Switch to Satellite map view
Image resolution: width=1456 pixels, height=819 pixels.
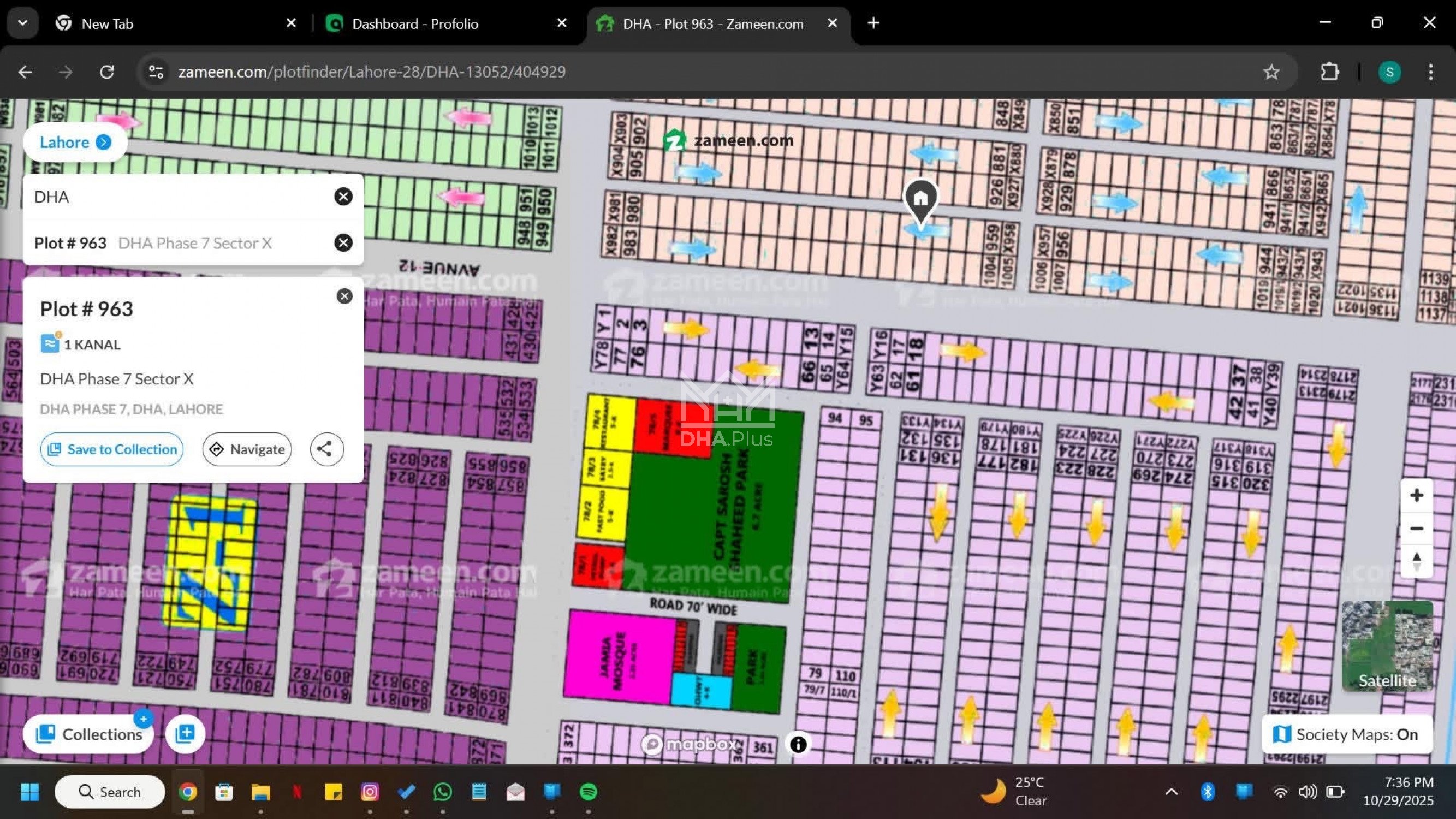tap(1387, 646)
